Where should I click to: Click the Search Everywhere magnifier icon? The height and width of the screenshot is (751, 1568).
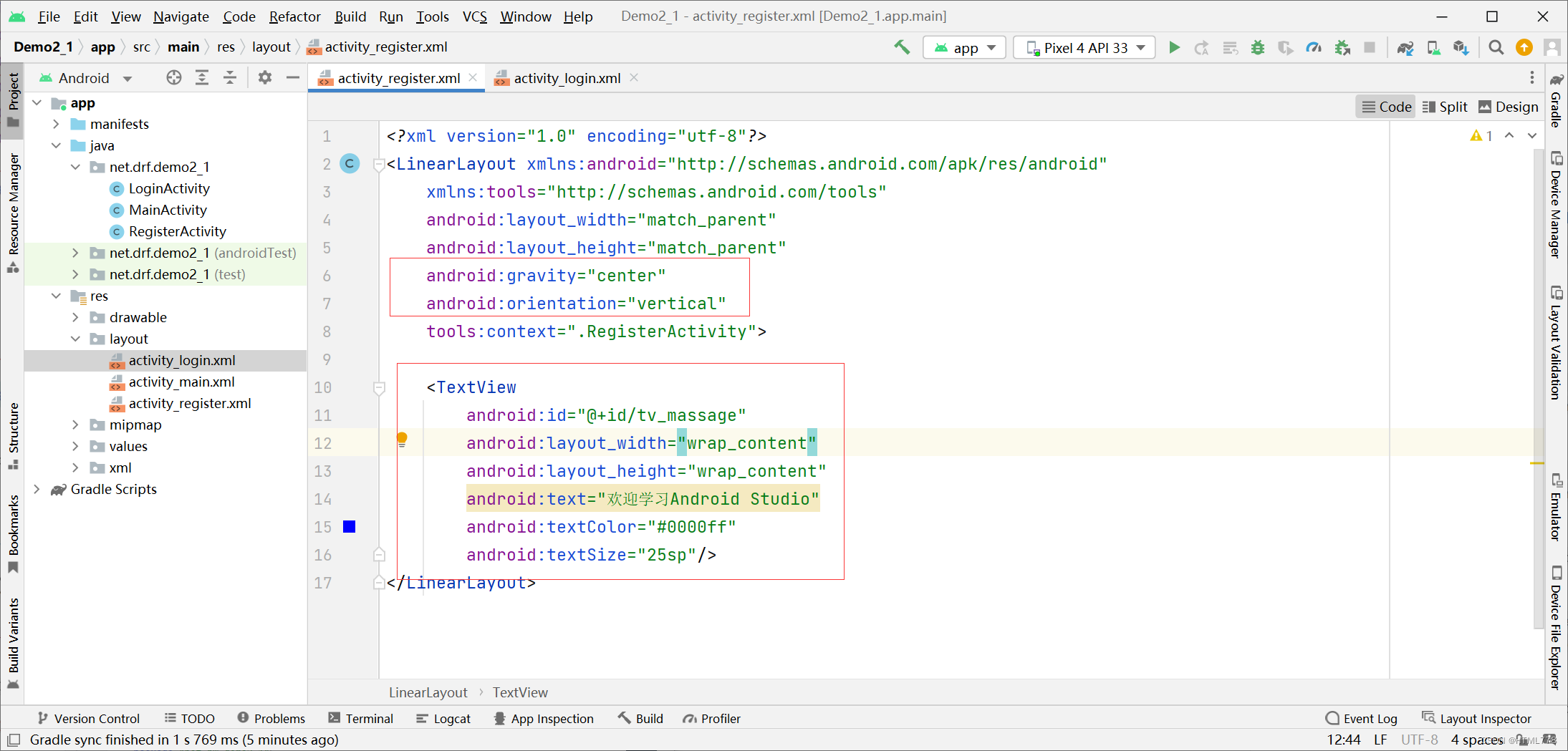point(1496,47)
